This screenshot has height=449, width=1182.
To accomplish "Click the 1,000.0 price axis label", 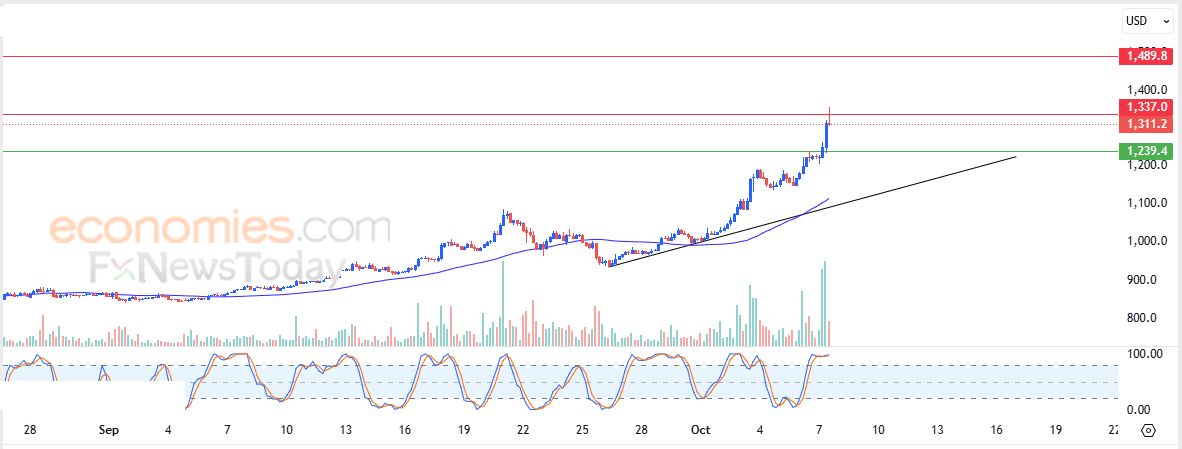I will (1145, 241).
